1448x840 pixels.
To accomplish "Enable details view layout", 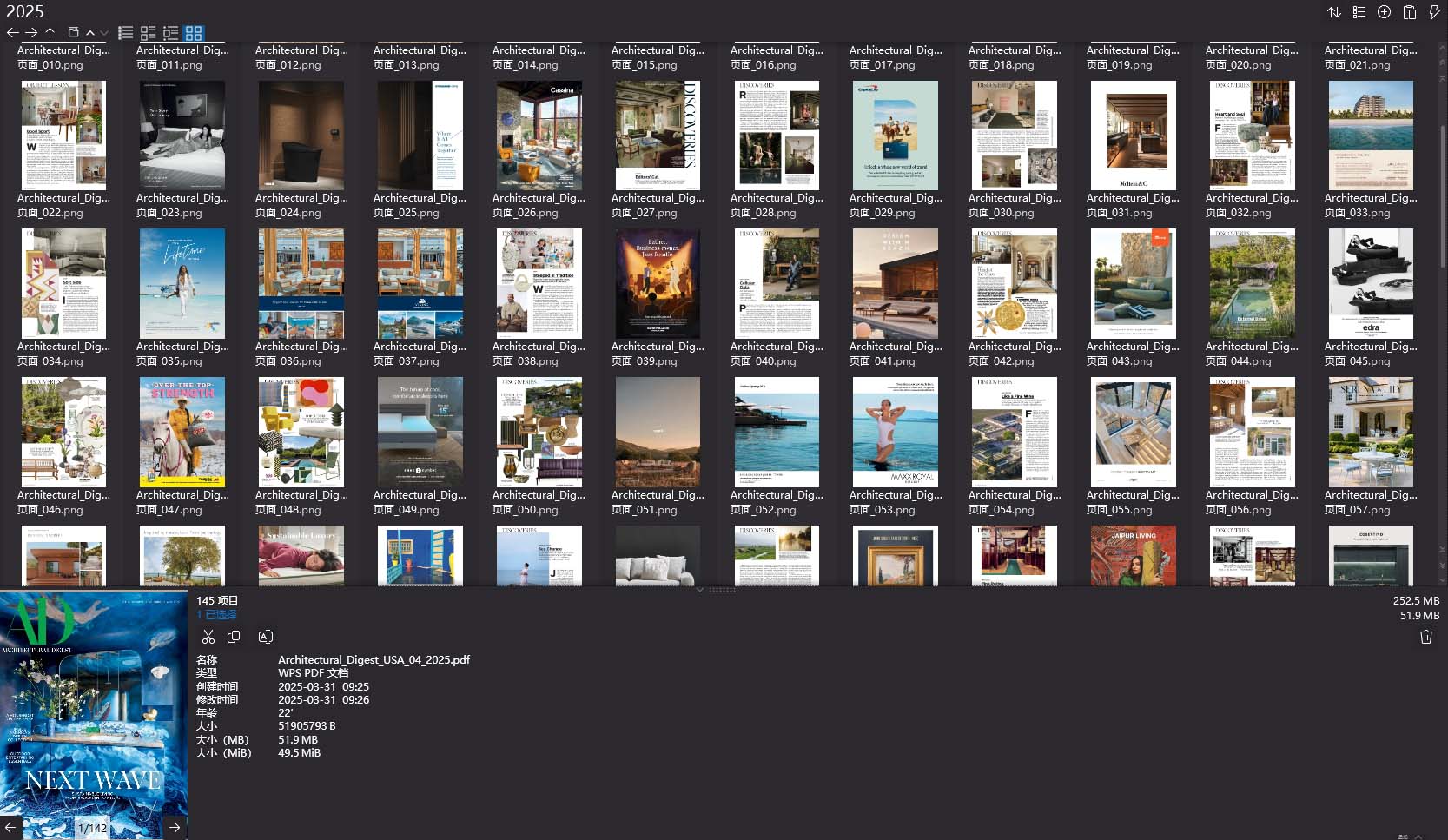I will coord(148,32).
